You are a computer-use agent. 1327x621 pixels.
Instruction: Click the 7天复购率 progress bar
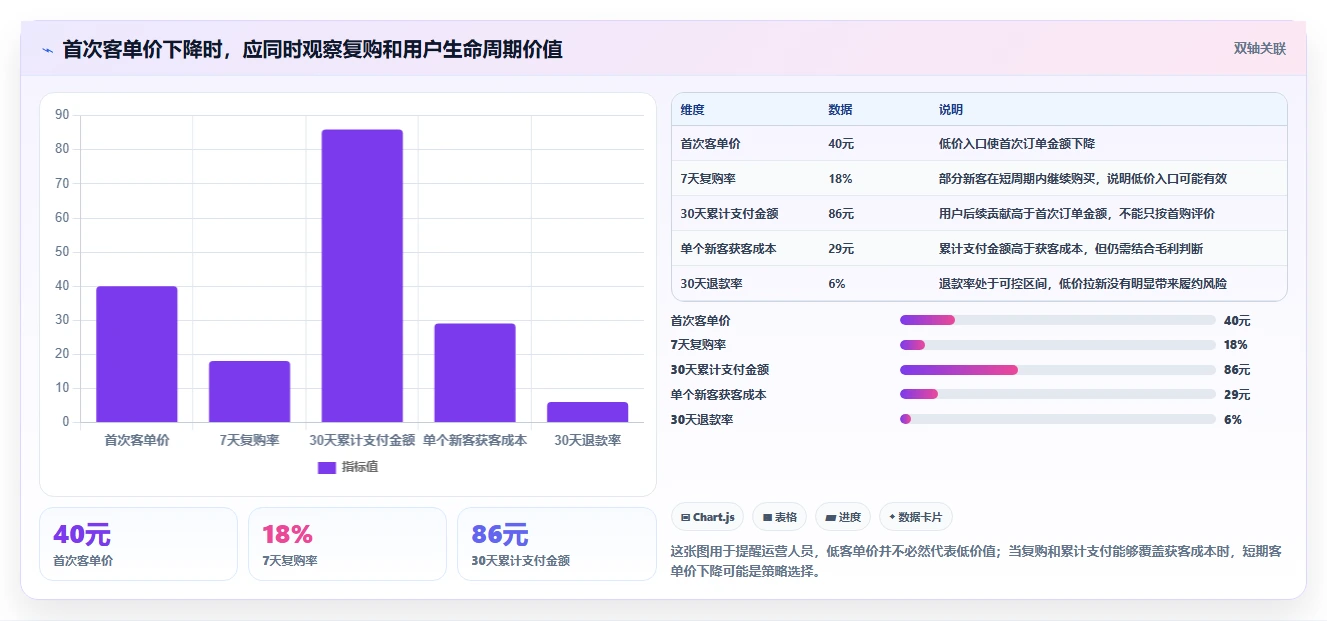click(x=1058, y=345)
